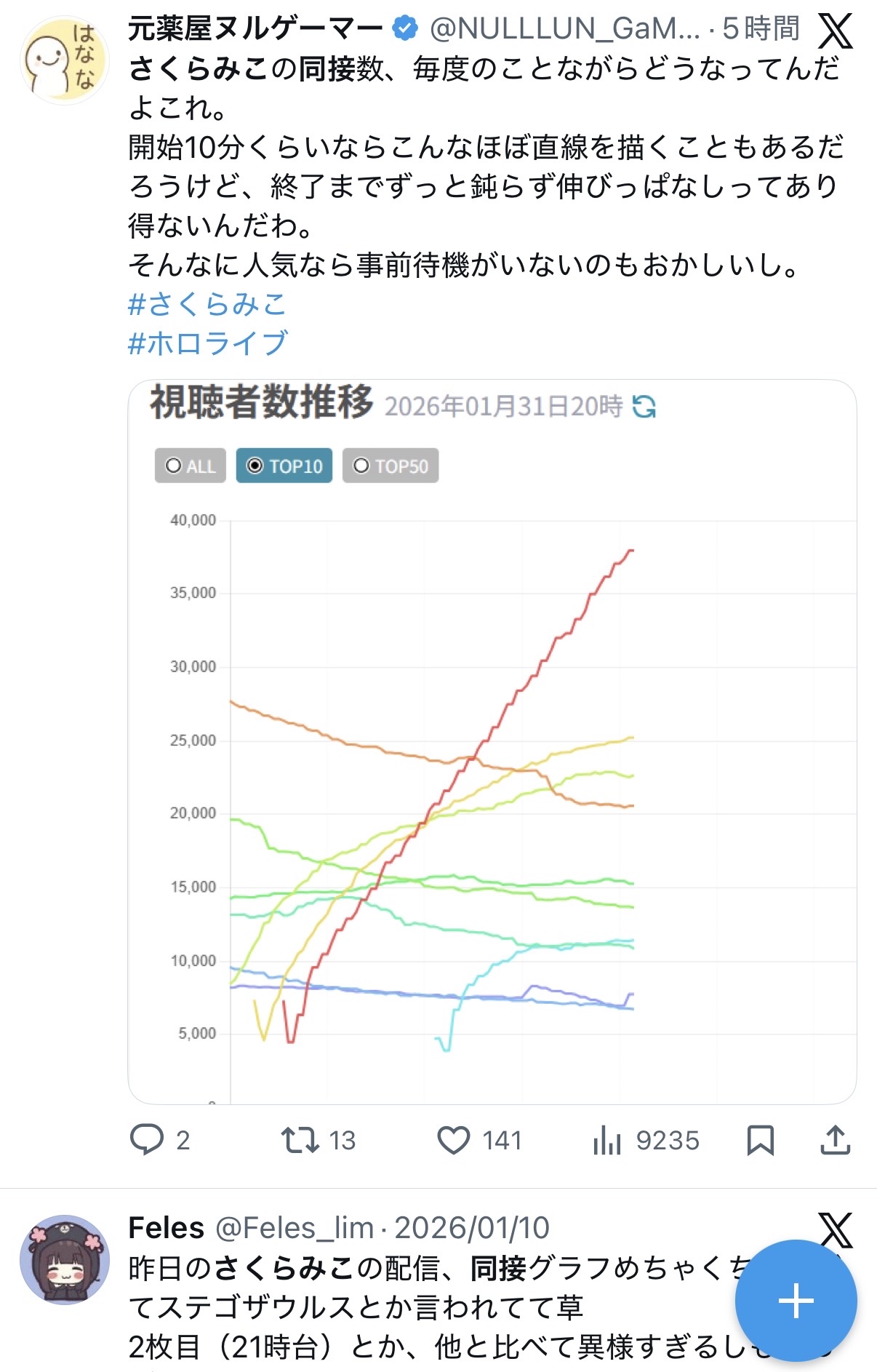The height and width of the screenshot is (1372, 877).
Task: Like the tweet using the heart icon
Action: pyautogui.click(x=453, y=1140)
